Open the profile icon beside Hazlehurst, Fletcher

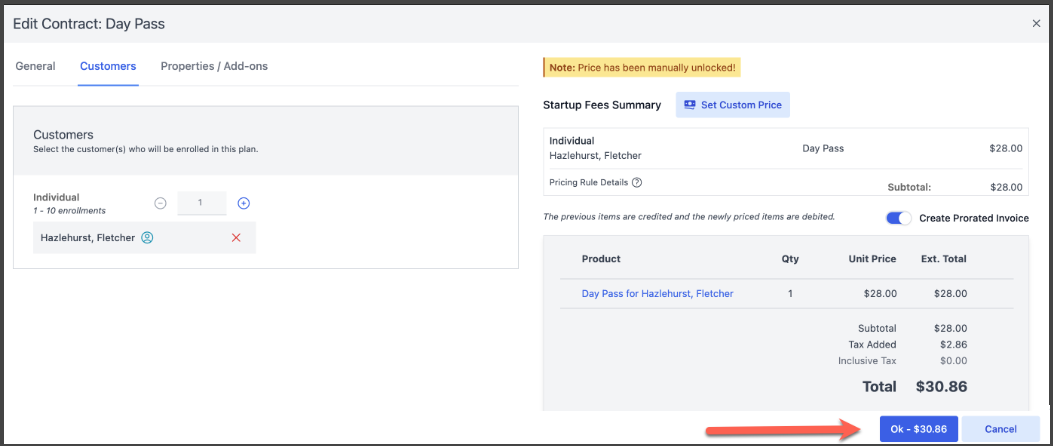tap(147, 238)
